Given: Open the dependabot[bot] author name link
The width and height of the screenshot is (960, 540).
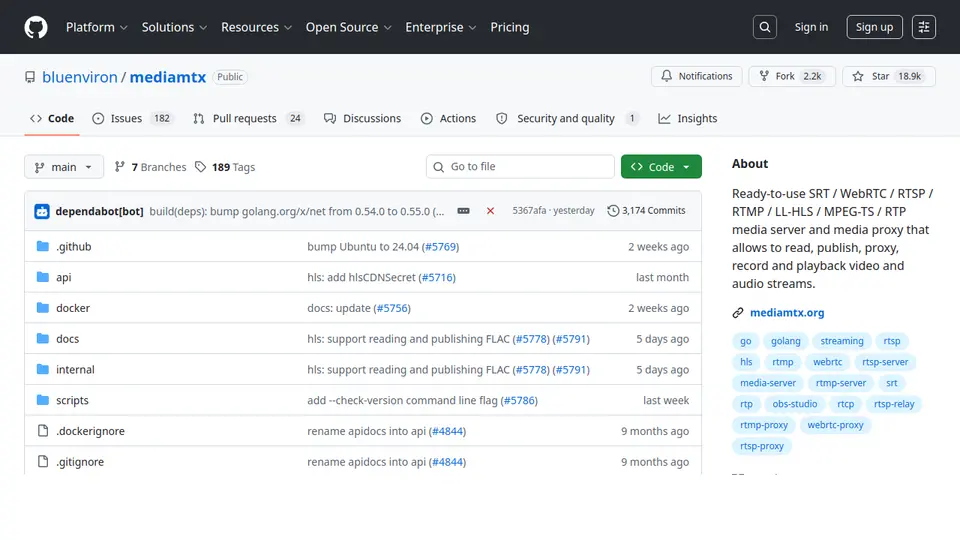Looking at the screenshot, I should point(99,211).
